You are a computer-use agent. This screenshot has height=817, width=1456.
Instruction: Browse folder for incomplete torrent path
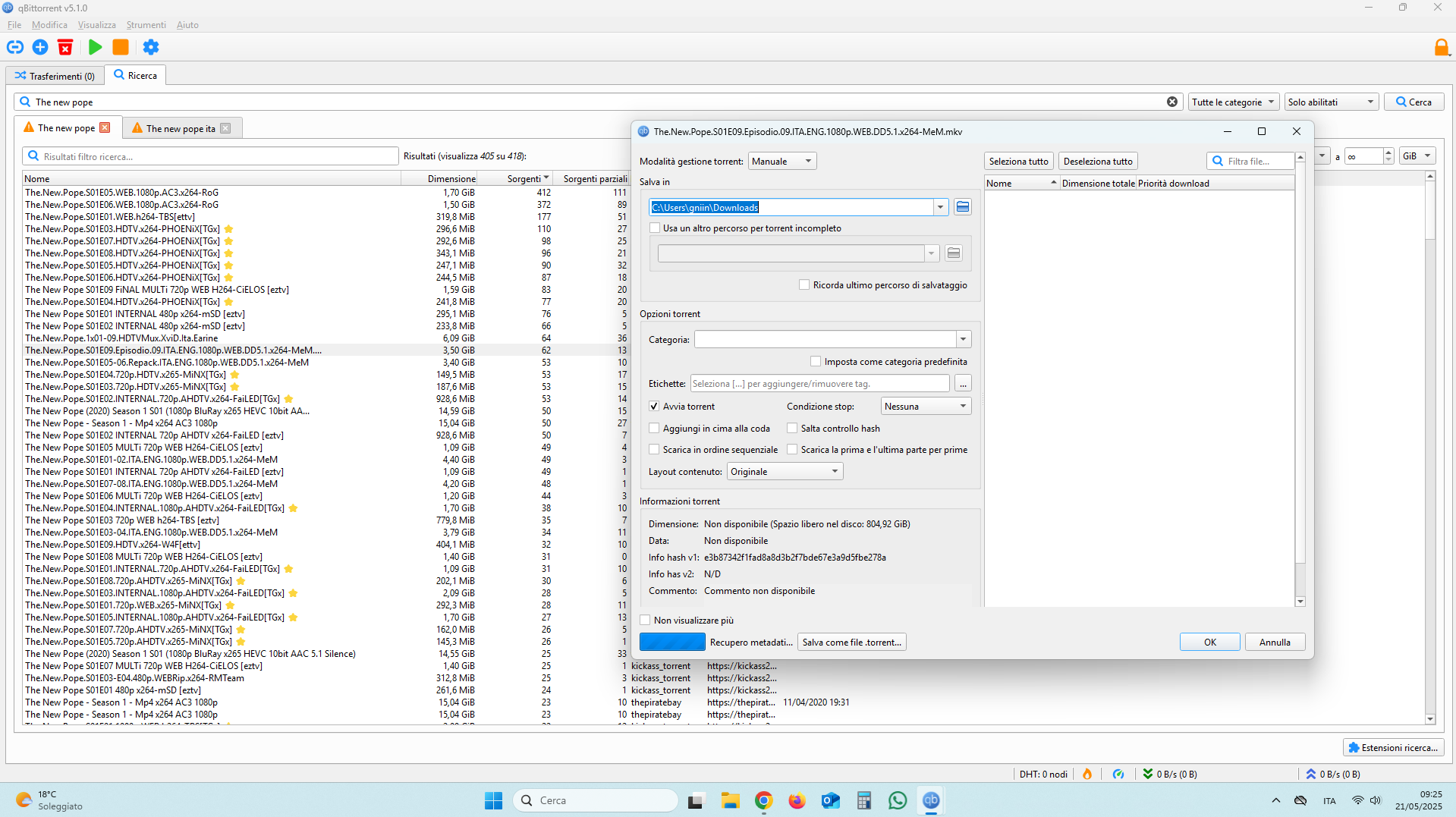(x=954, y=253)
